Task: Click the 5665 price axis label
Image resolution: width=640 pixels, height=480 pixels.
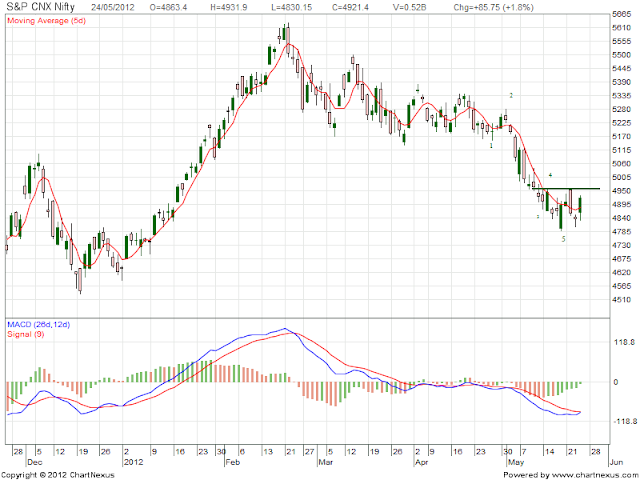Action: (622, 14)
